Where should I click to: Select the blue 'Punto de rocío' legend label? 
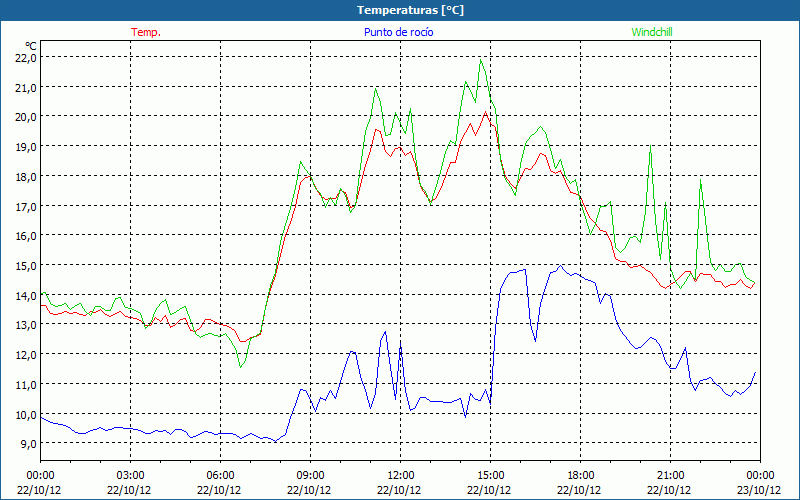pyautogui.click(x=398, y=32)
